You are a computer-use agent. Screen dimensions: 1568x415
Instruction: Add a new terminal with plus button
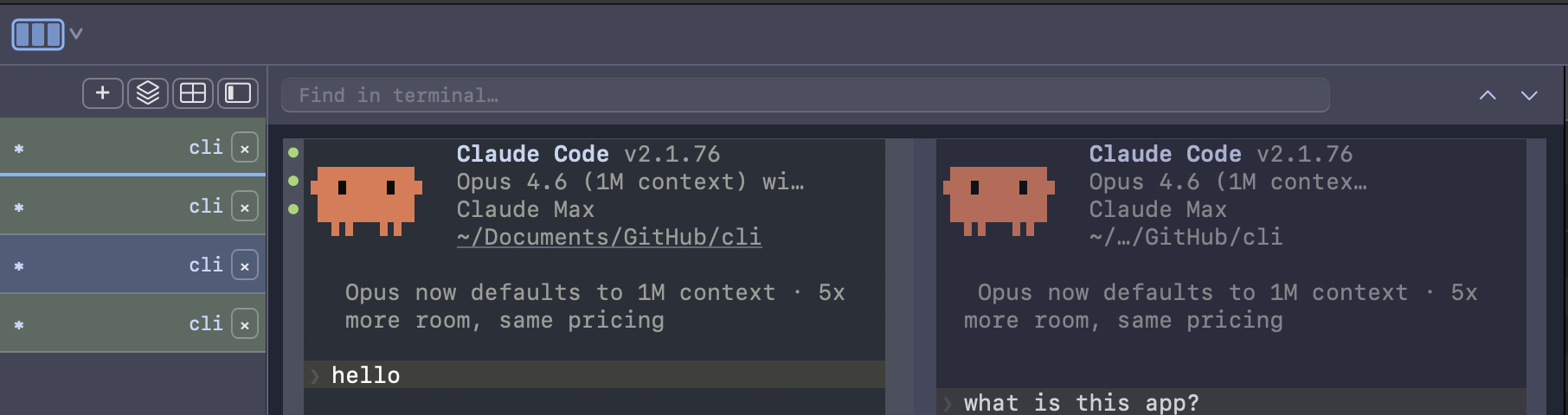[x=102, y=93]
